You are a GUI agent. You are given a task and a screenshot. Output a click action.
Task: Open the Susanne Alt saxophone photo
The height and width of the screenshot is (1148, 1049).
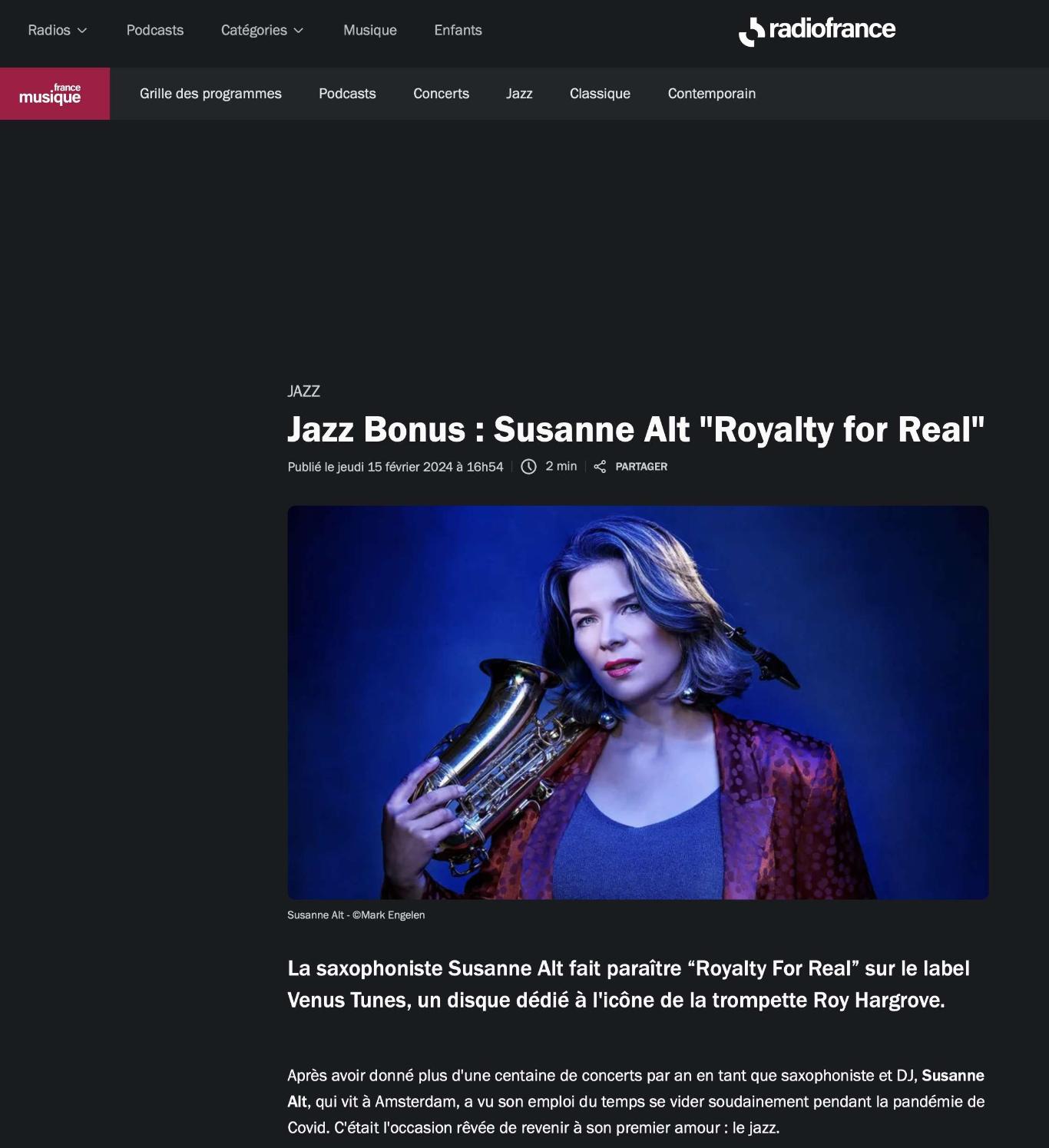pyautogui.click(x=638, y=703)
